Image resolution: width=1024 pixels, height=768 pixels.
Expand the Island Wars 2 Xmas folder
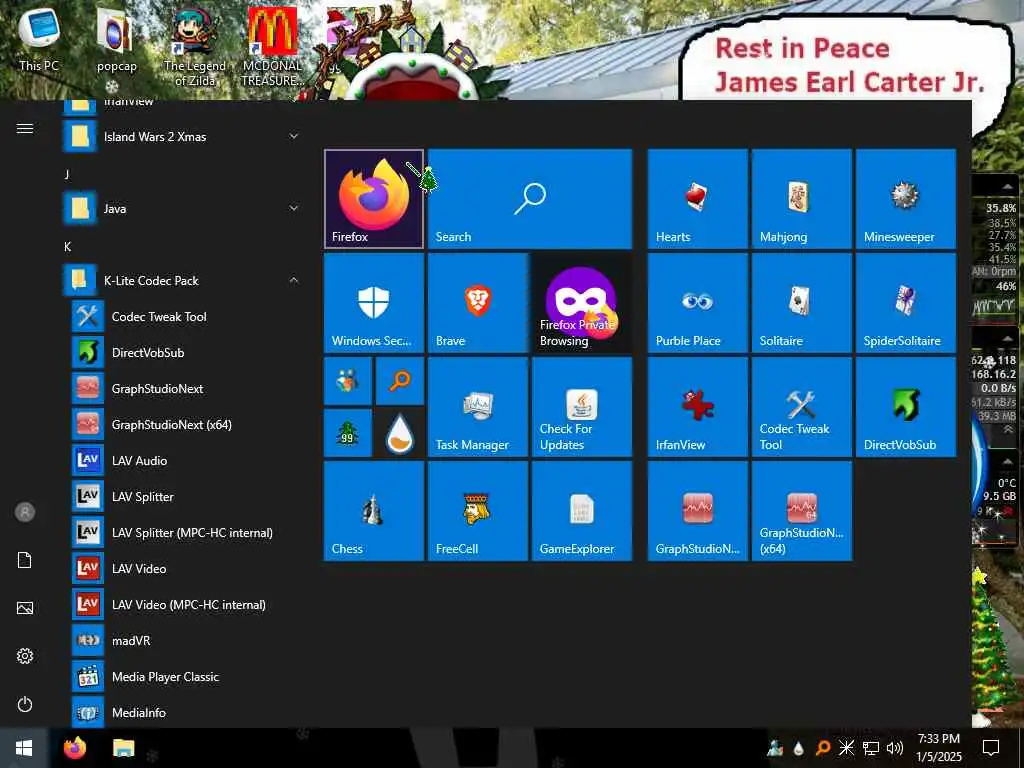(182, 136)
